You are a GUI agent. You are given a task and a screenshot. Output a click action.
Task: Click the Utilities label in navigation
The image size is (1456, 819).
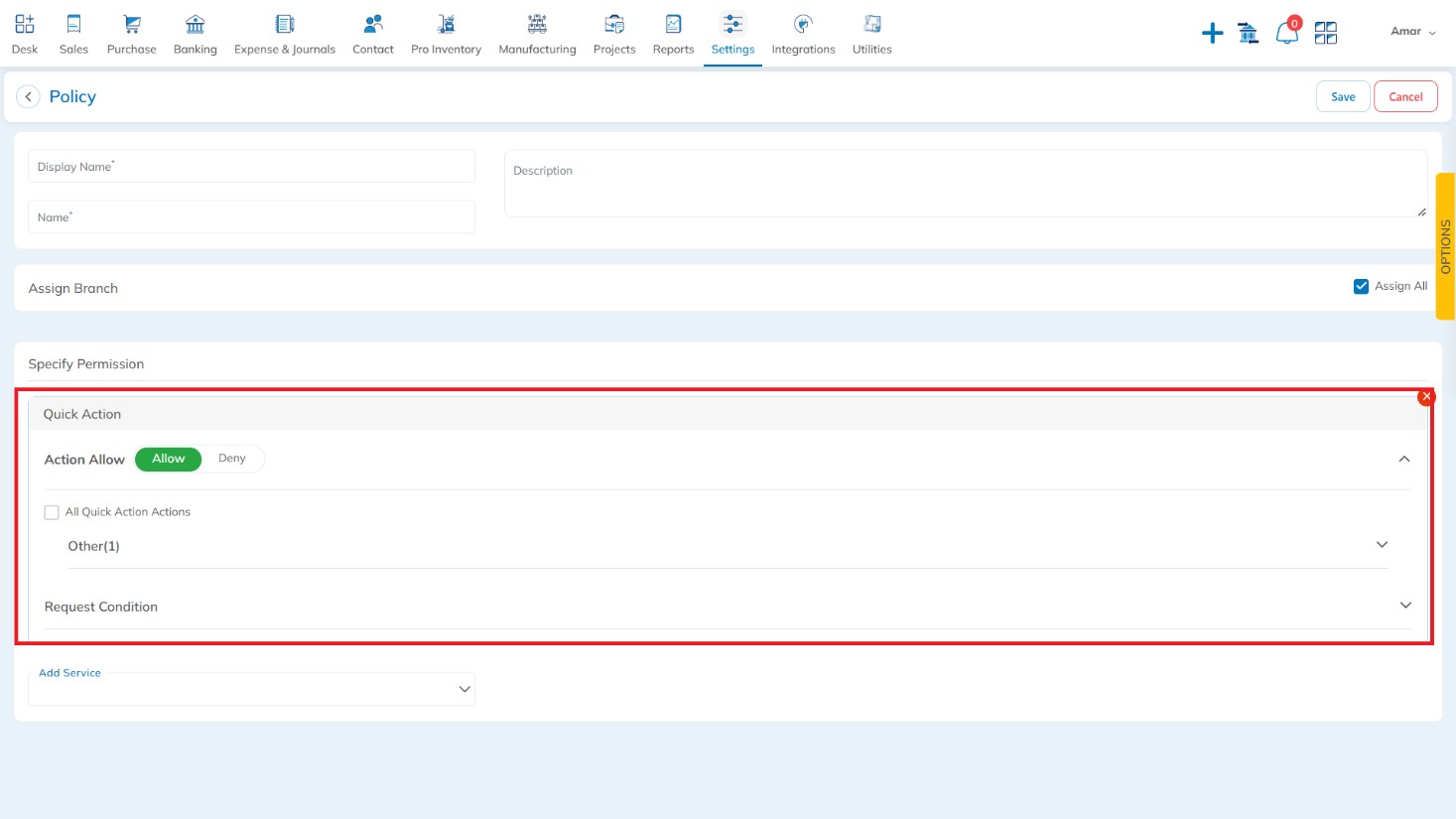pyautogui.click(x=872, y=50)
